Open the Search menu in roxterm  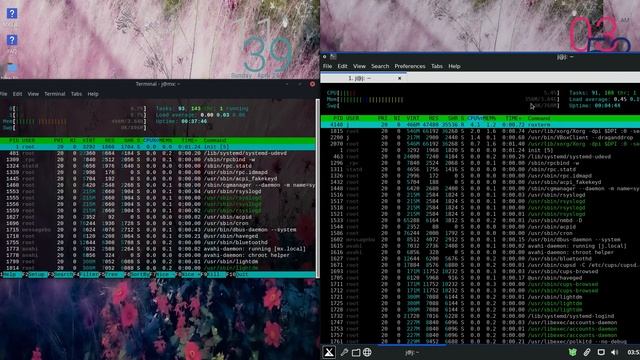tap(380, 66)
